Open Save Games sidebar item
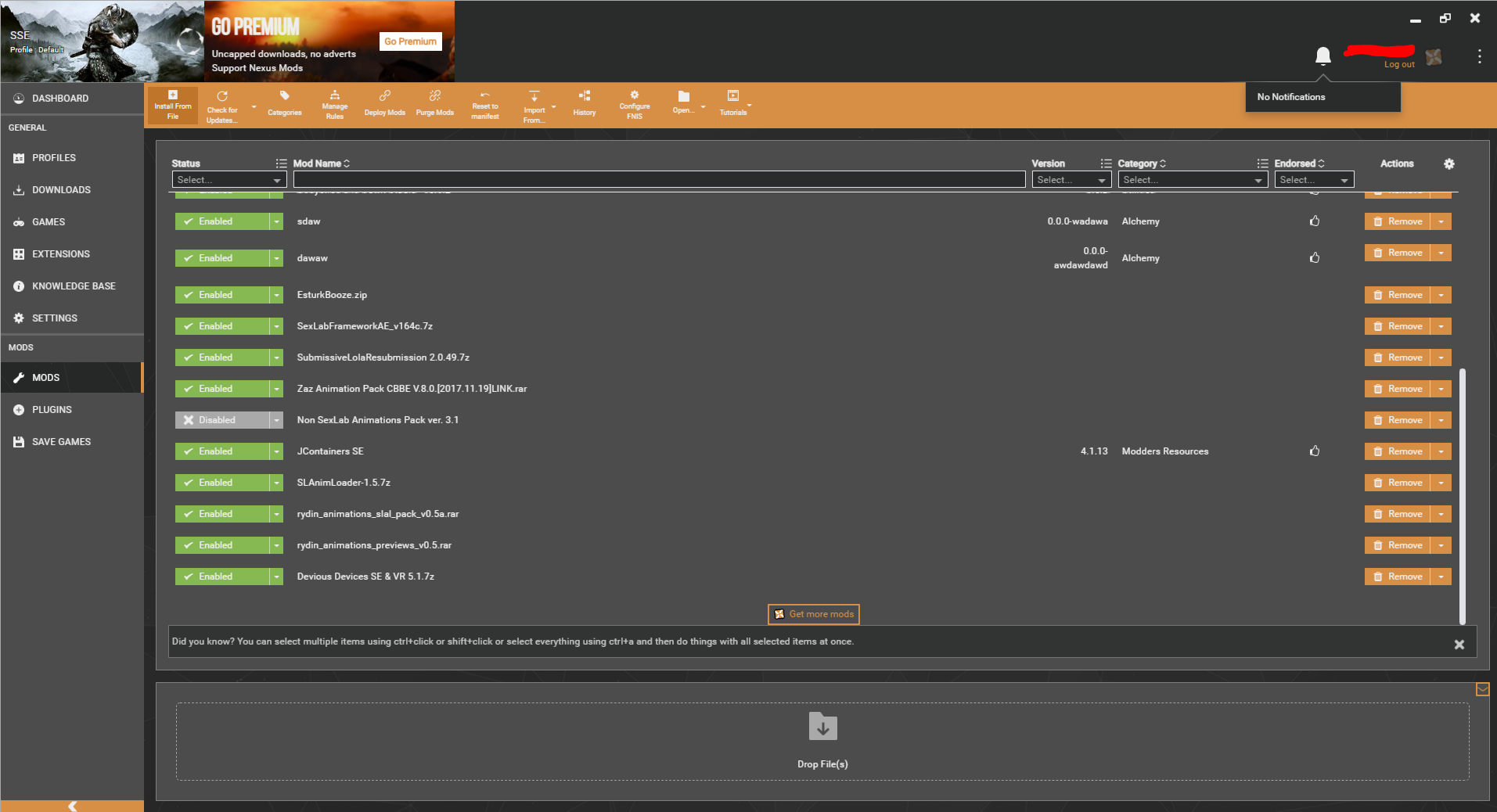The width and height of the screenshot is (1497, 812). [72, 442]
